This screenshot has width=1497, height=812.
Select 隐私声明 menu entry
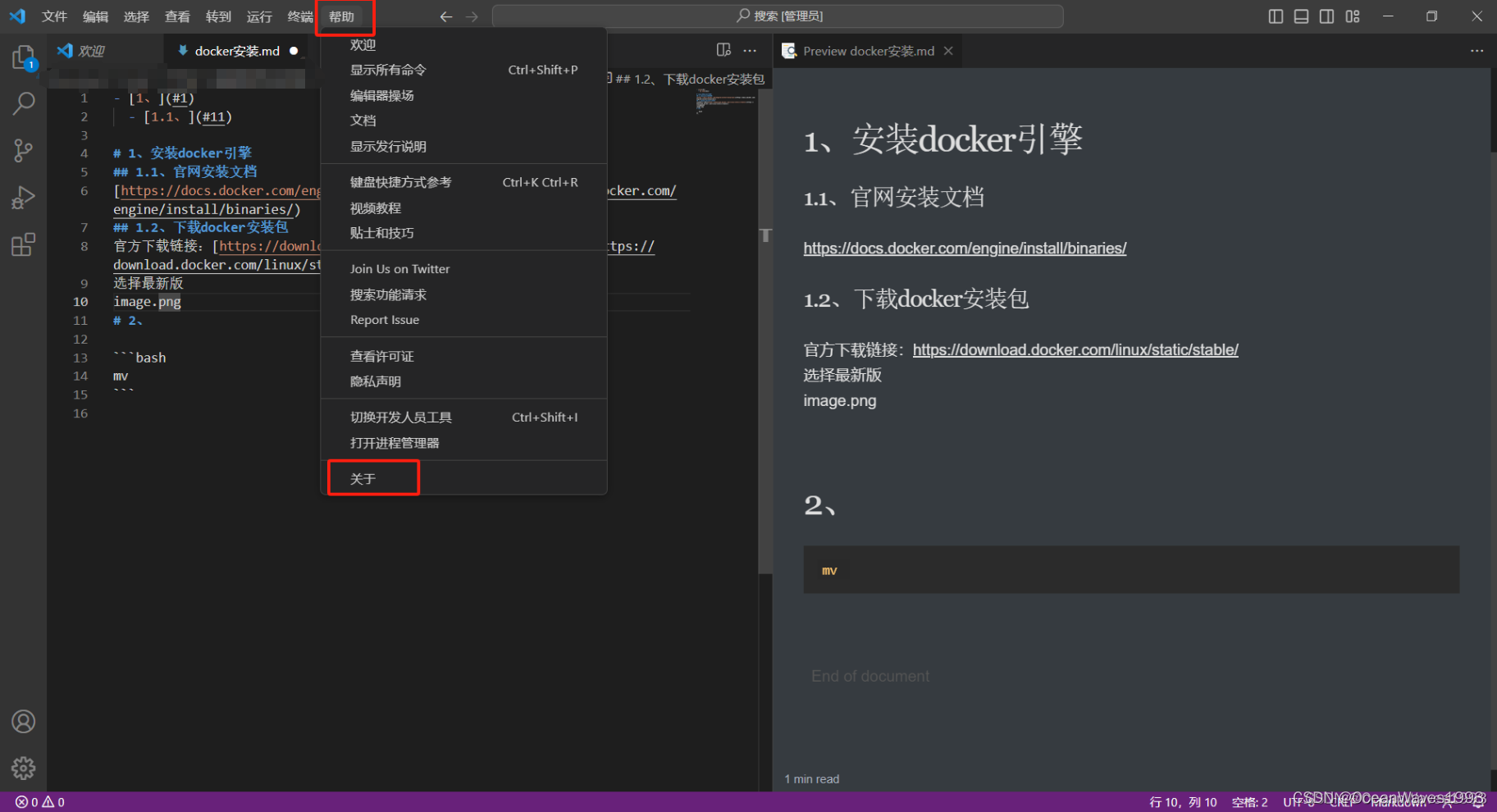coord(463,381)
